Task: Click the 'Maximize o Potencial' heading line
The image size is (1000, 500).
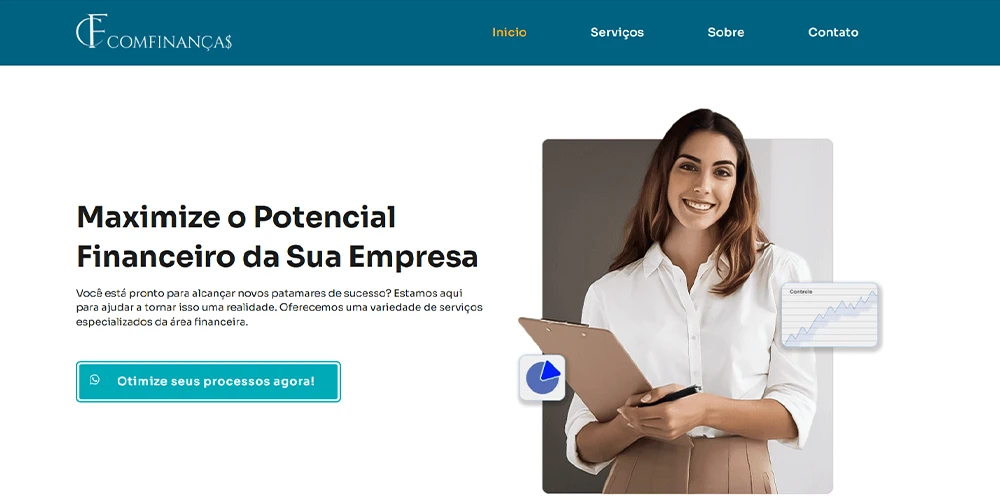Action: [236, 217]
